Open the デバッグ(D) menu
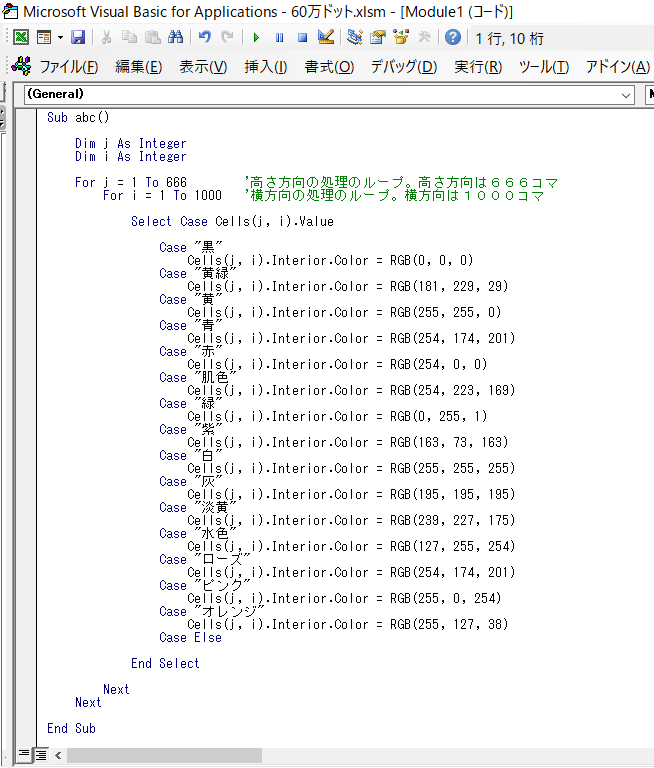 click(x=404, y=67)
